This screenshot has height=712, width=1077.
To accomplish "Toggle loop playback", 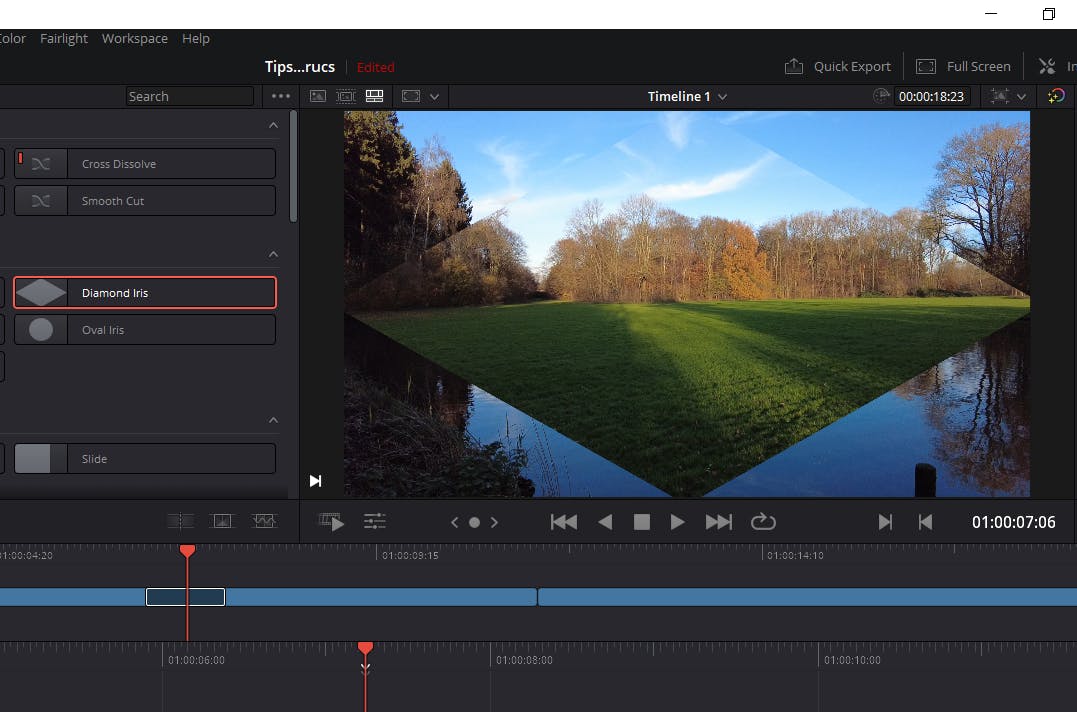I will pos(763,522).
